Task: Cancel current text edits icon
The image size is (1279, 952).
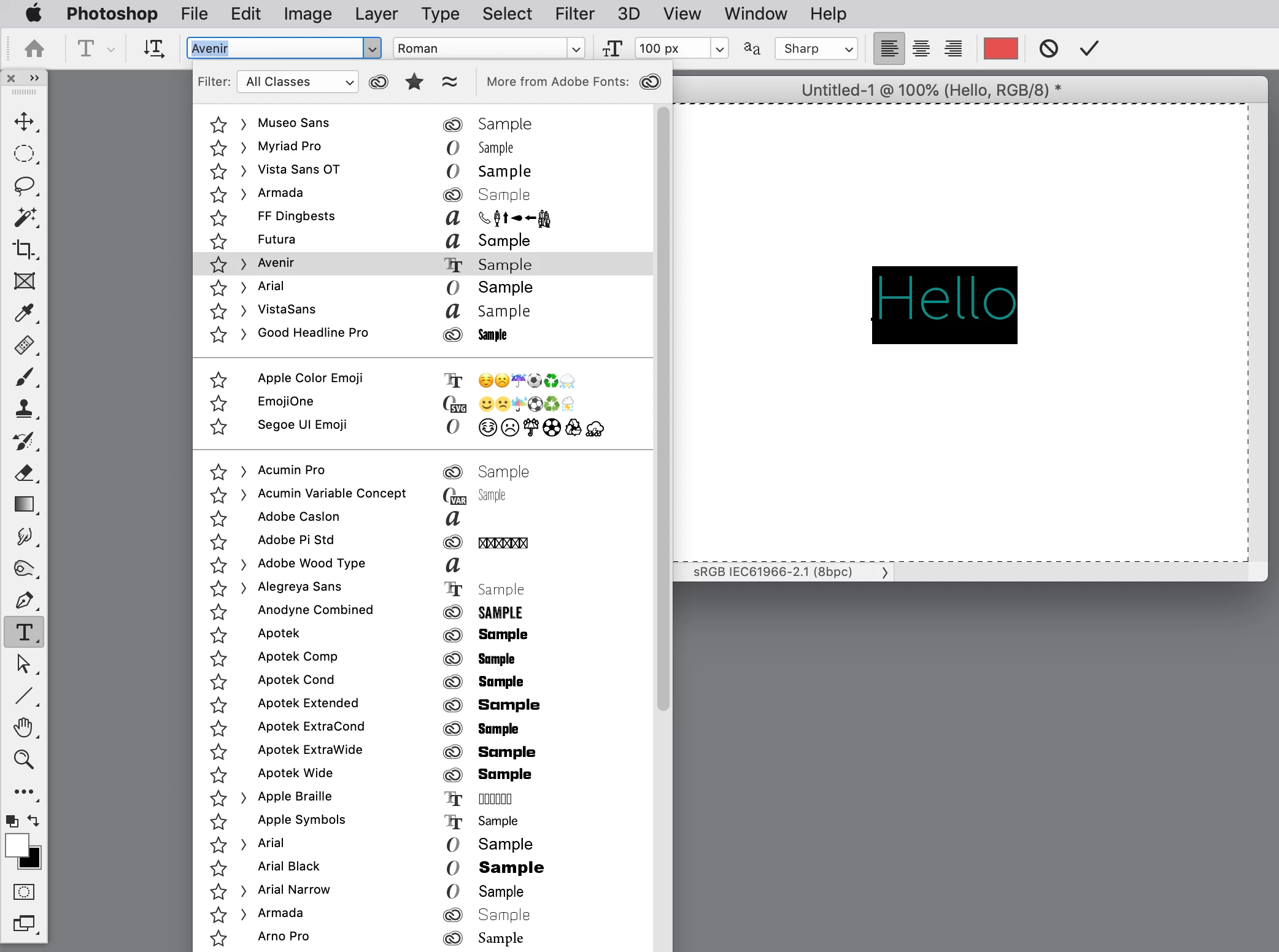Action: (1048, 48)
